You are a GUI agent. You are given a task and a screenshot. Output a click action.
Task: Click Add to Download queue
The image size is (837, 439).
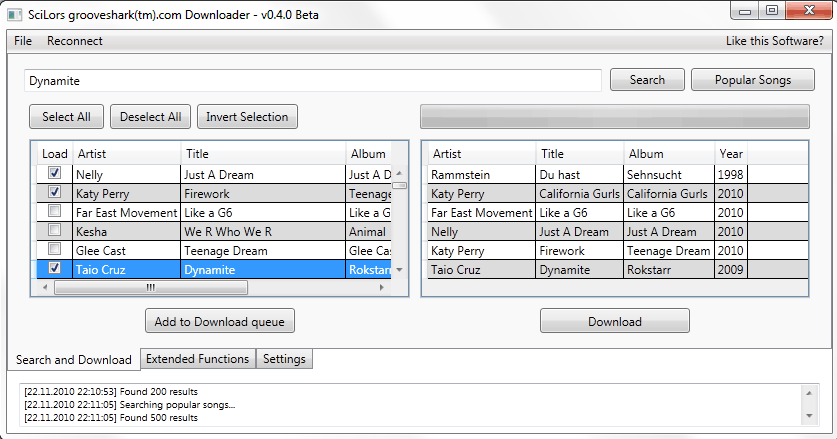tap(220, 321)
